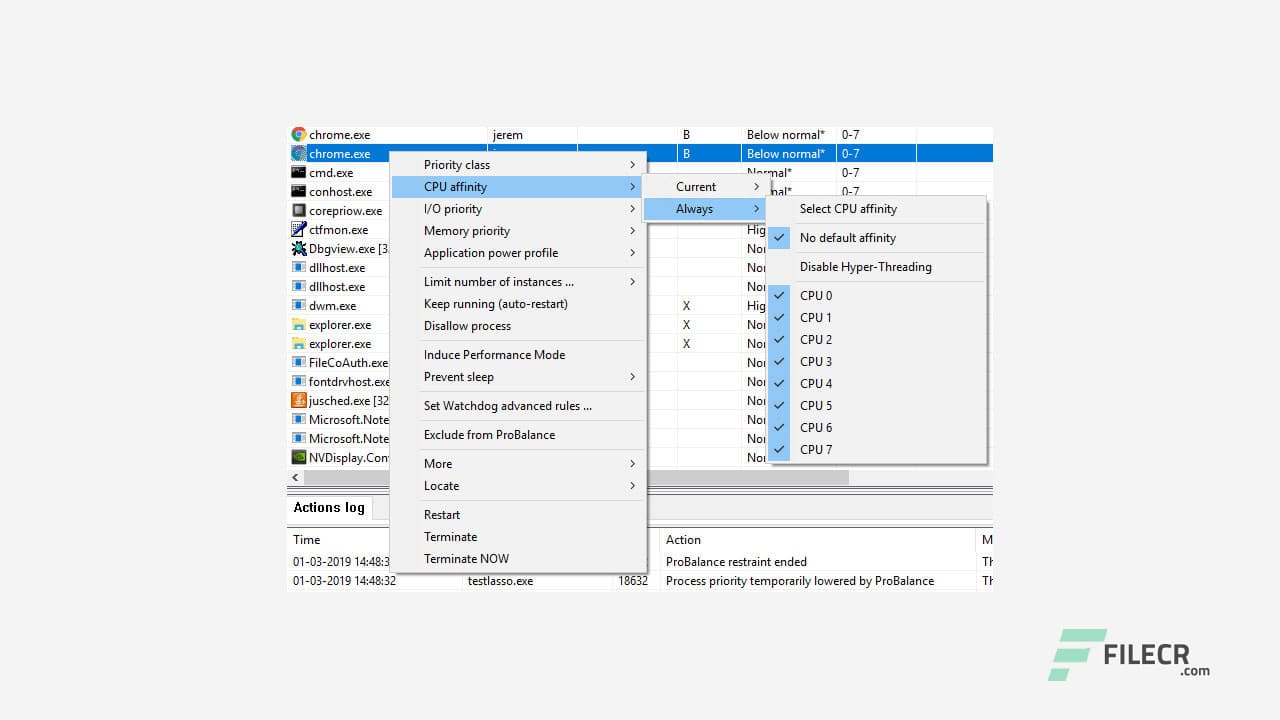Select the jusched.exe Java updater icon
This screenshot has height=720, width=1280.
pos(298,400)
